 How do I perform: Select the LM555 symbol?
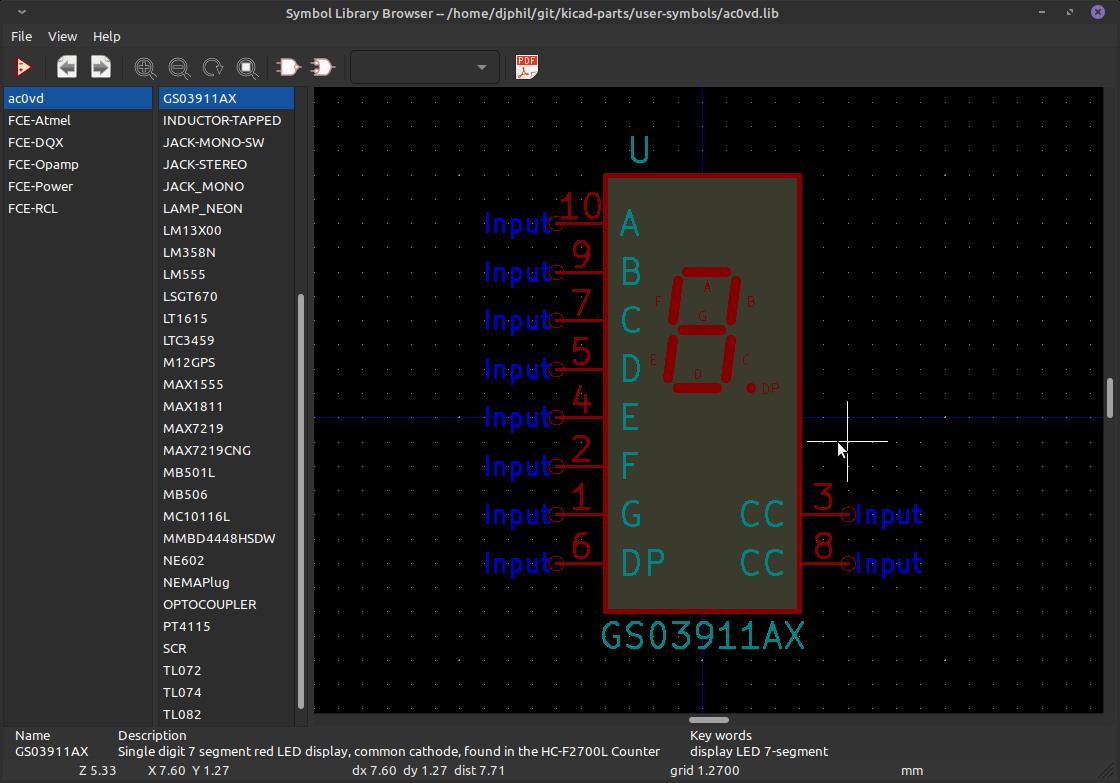point(226,274)
